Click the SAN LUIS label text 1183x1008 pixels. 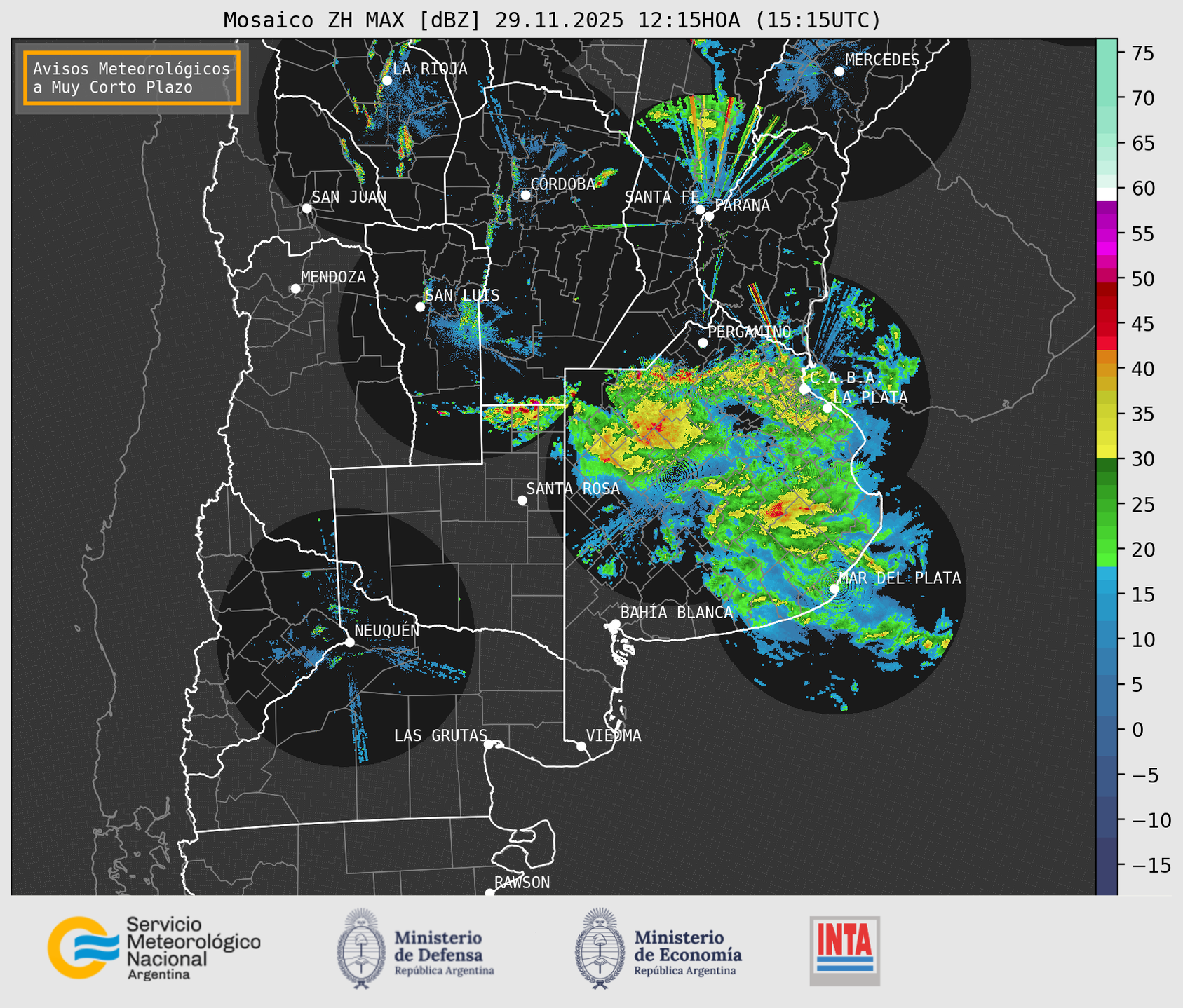tap(463, 295)
